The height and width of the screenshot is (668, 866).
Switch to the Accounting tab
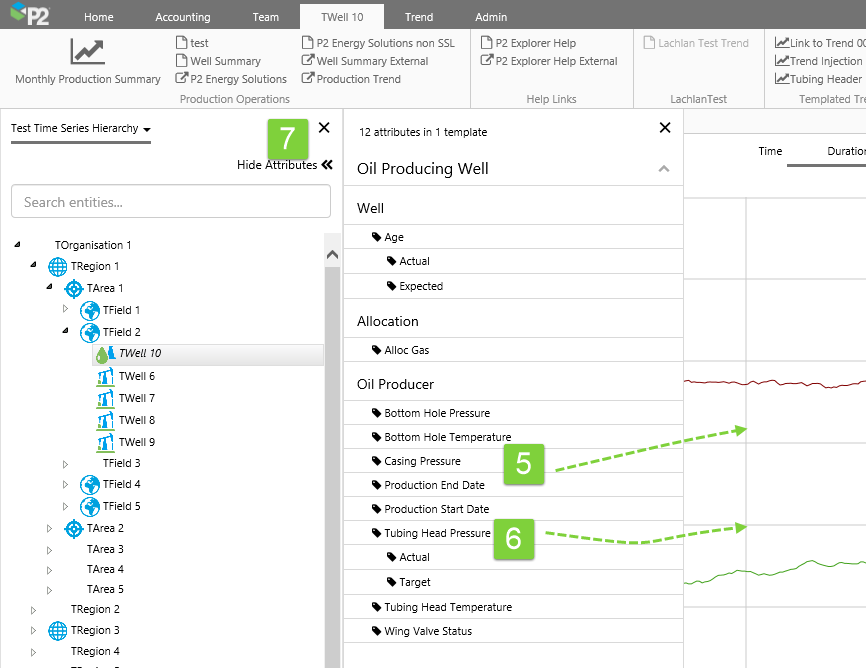click(x=182, y=17)
